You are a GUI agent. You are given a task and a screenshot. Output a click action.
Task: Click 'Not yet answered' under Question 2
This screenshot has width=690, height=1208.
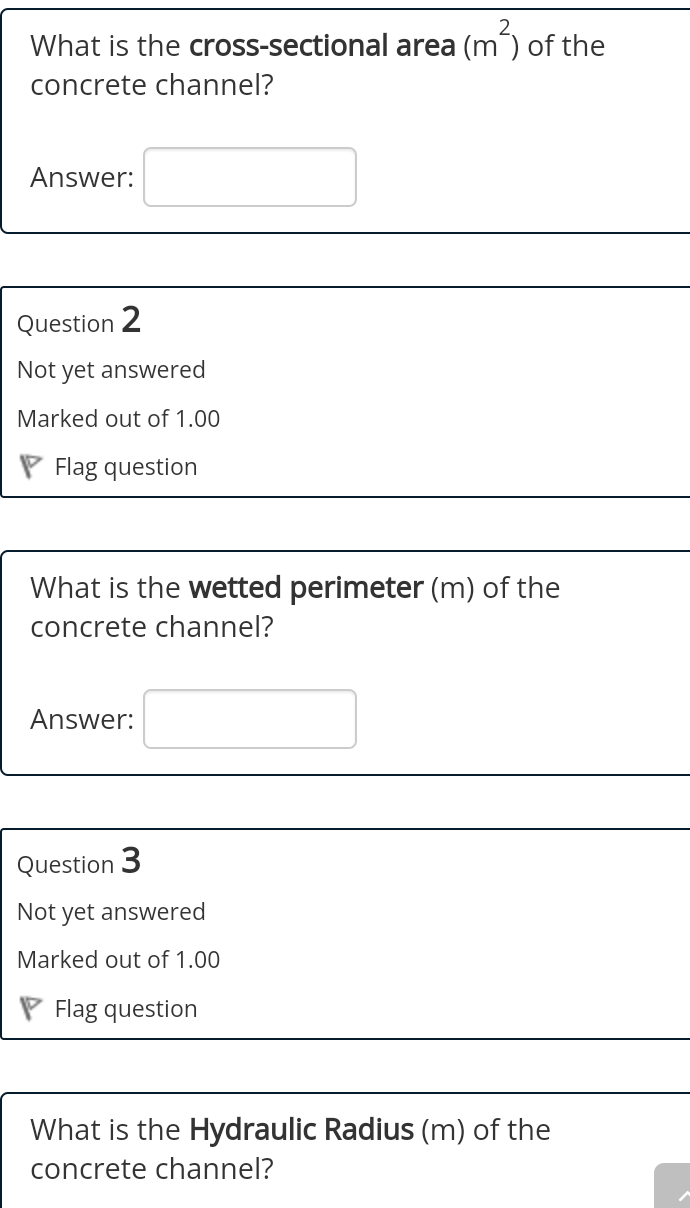(111, 370)
